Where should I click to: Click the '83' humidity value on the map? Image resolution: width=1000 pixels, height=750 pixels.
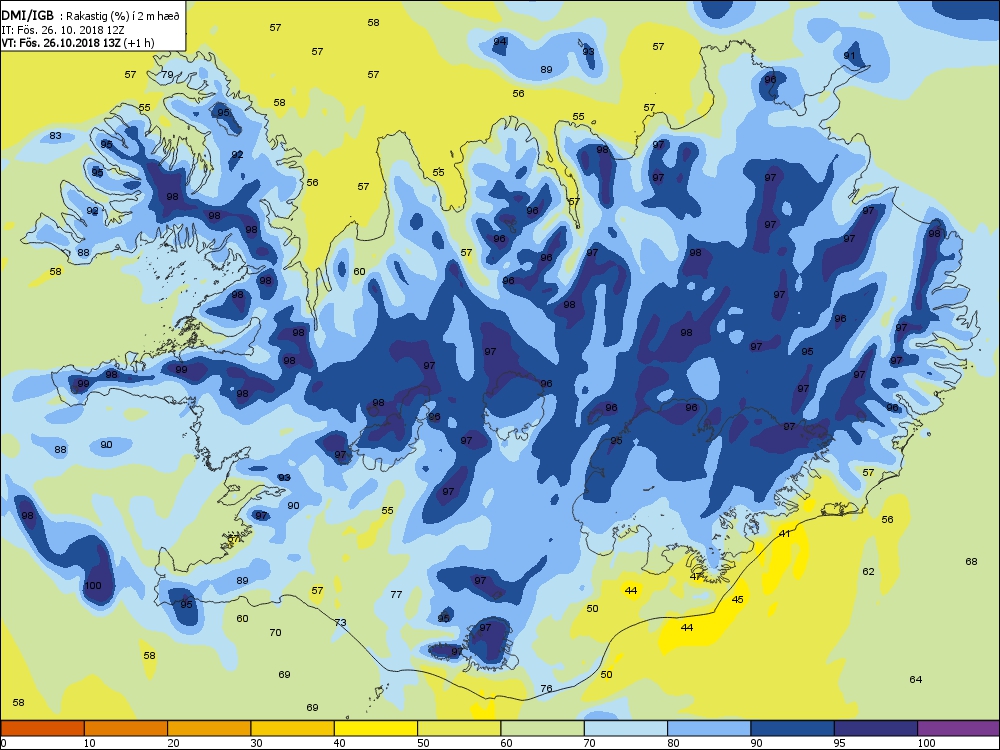(x=55, y=135)
